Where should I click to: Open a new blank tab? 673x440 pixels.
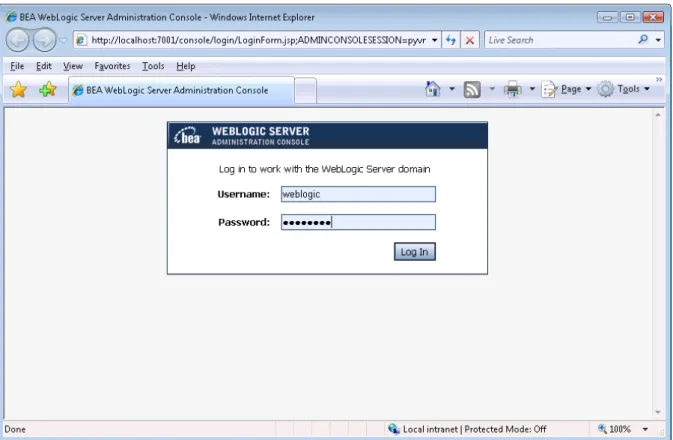[306, 91]
